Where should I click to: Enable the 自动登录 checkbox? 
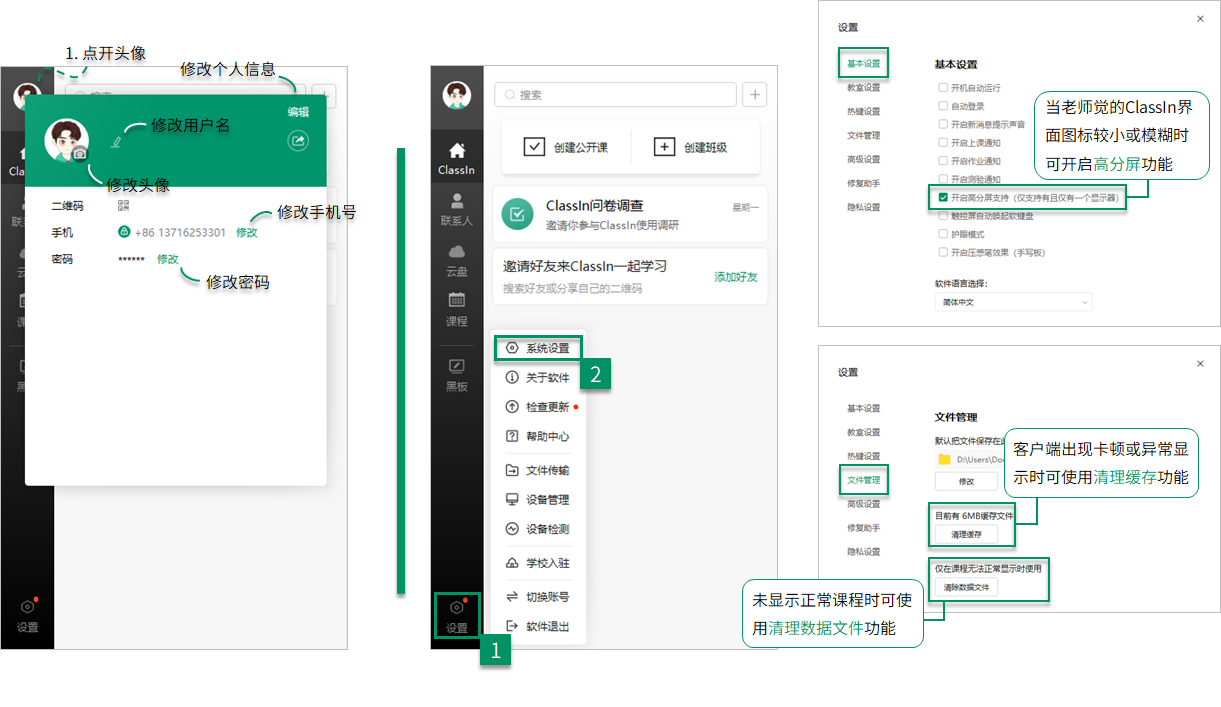pos(943,106)
